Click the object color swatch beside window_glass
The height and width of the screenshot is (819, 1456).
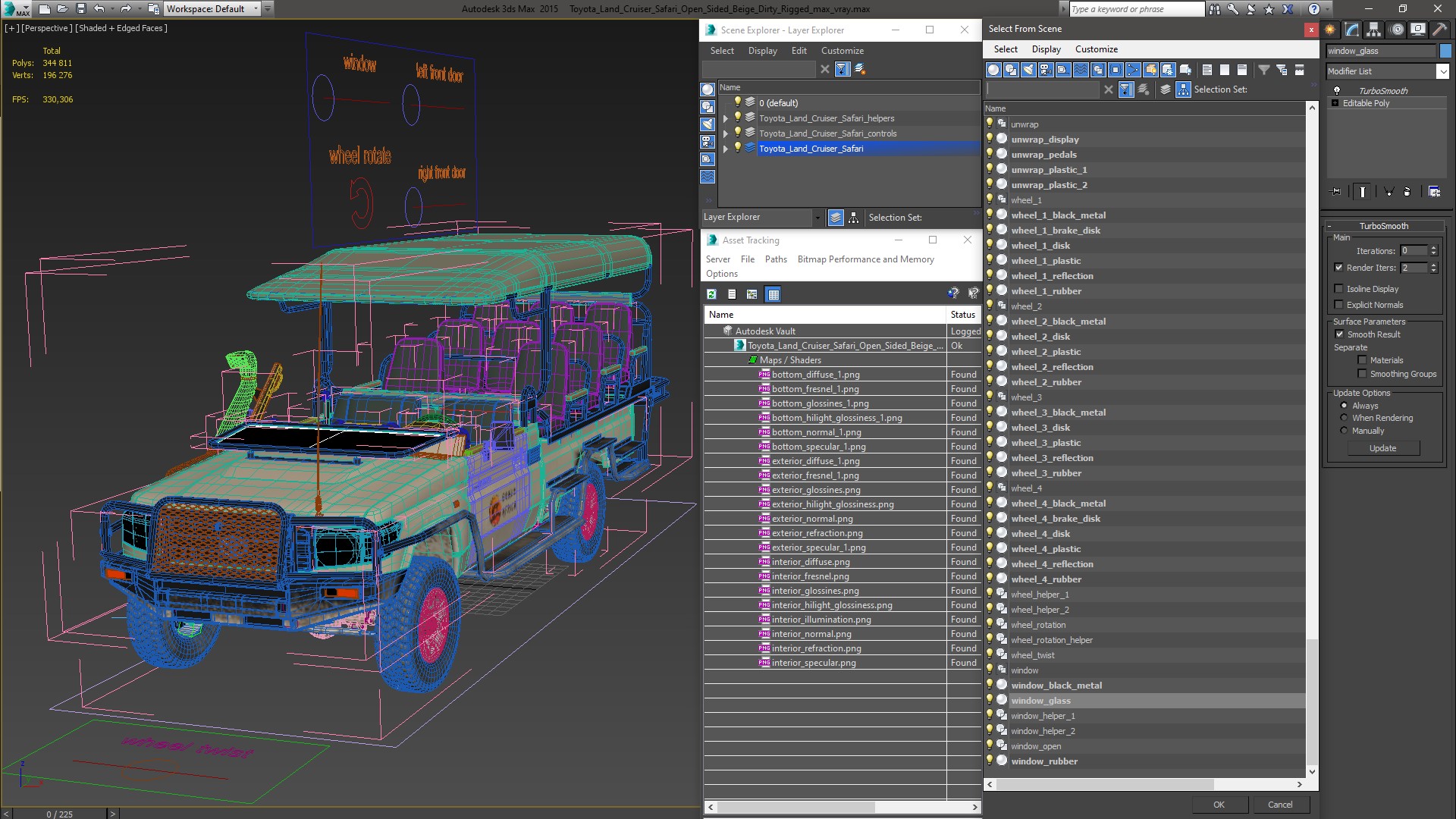pyautogui.click(x=1445, y=51)
